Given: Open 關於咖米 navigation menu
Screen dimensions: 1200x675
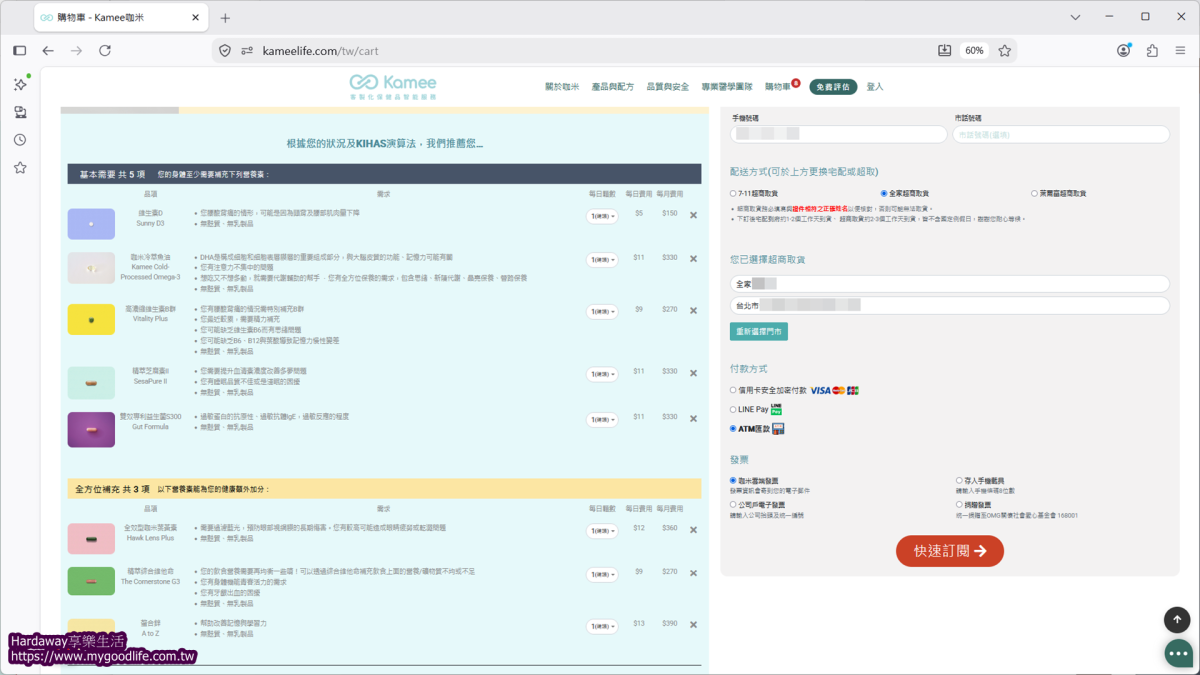Looking at the screenshot, I should [x=562, y=87].
